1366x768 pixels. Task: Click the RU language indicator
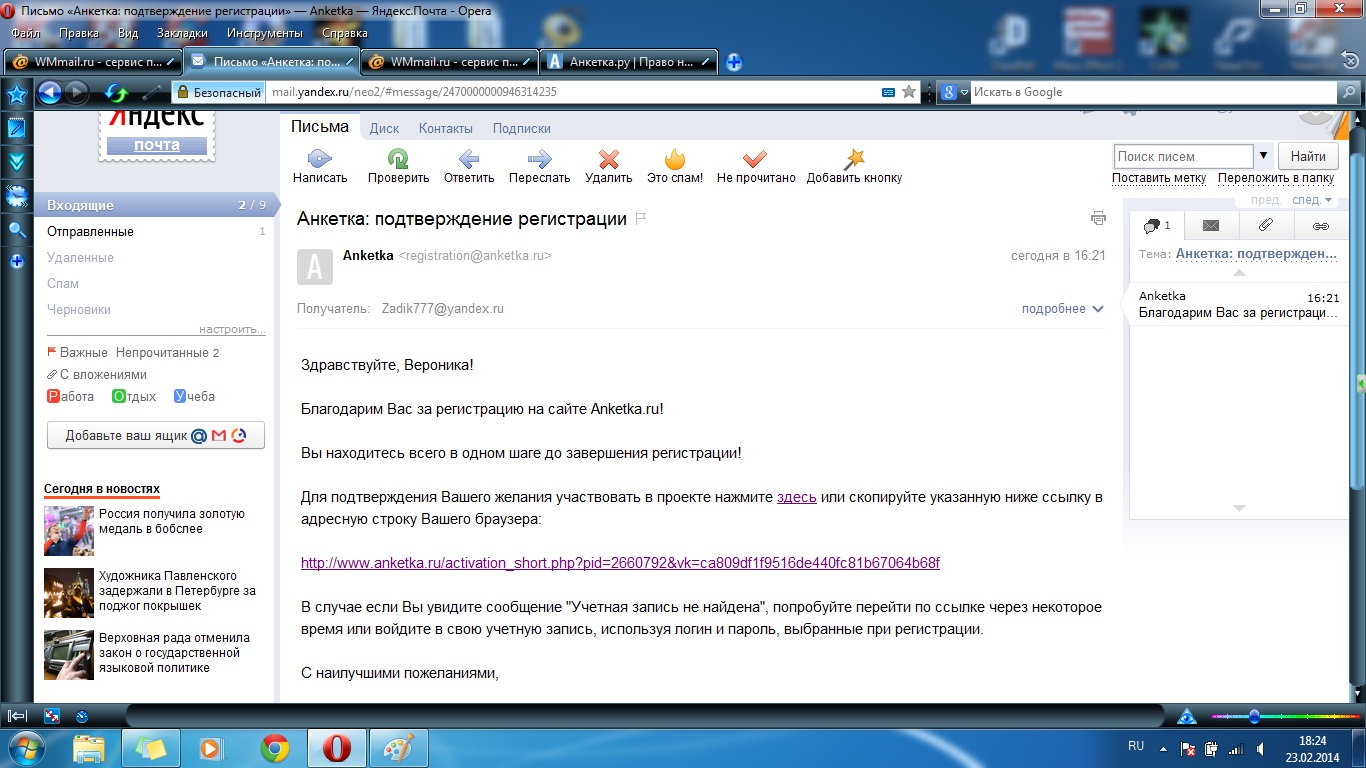[1136, 746]
